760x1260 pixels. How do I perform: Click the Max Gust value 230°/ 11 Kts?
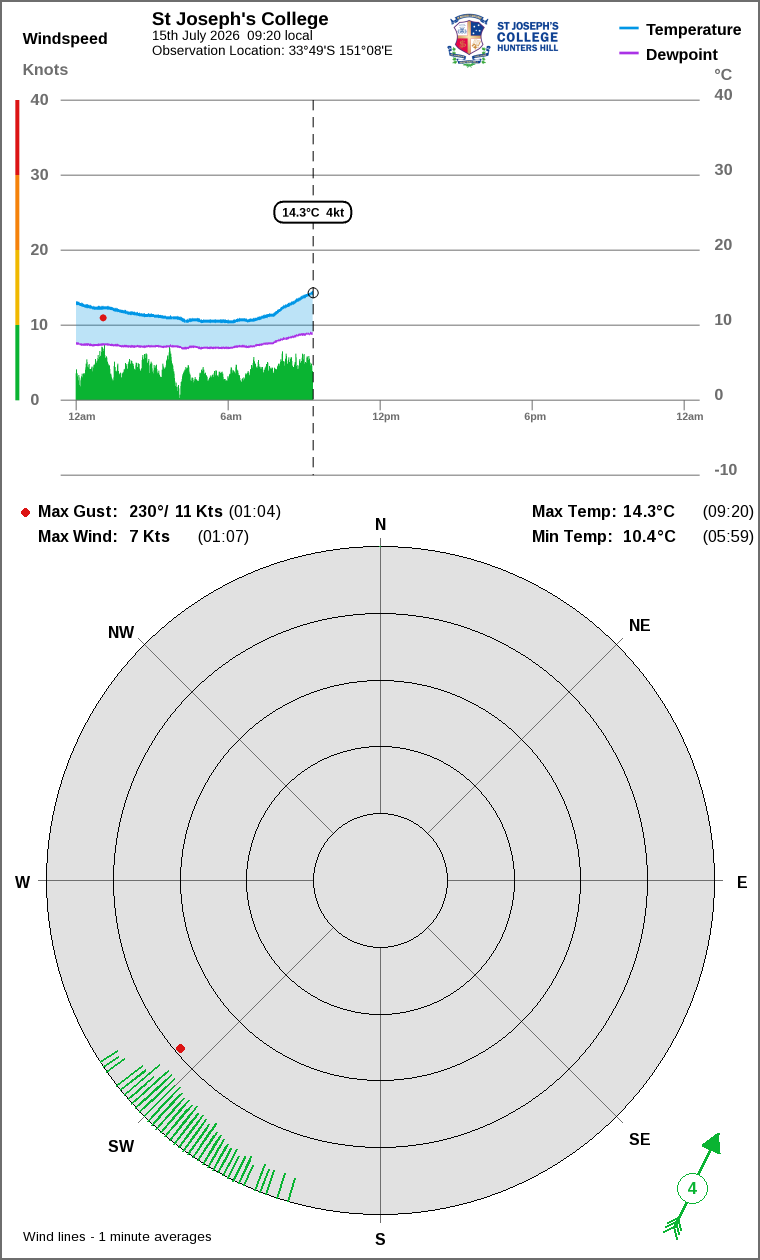[176, 511]
